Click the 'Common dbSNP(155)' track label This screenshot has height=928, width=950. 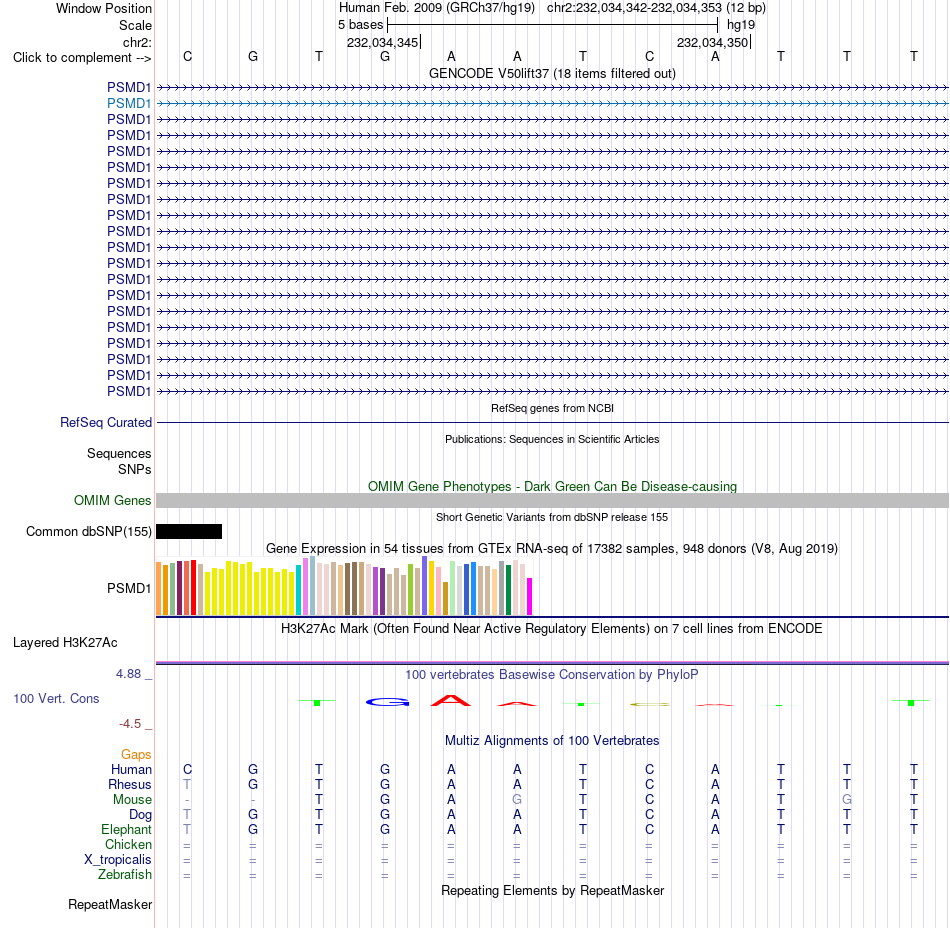coord(89,532)
